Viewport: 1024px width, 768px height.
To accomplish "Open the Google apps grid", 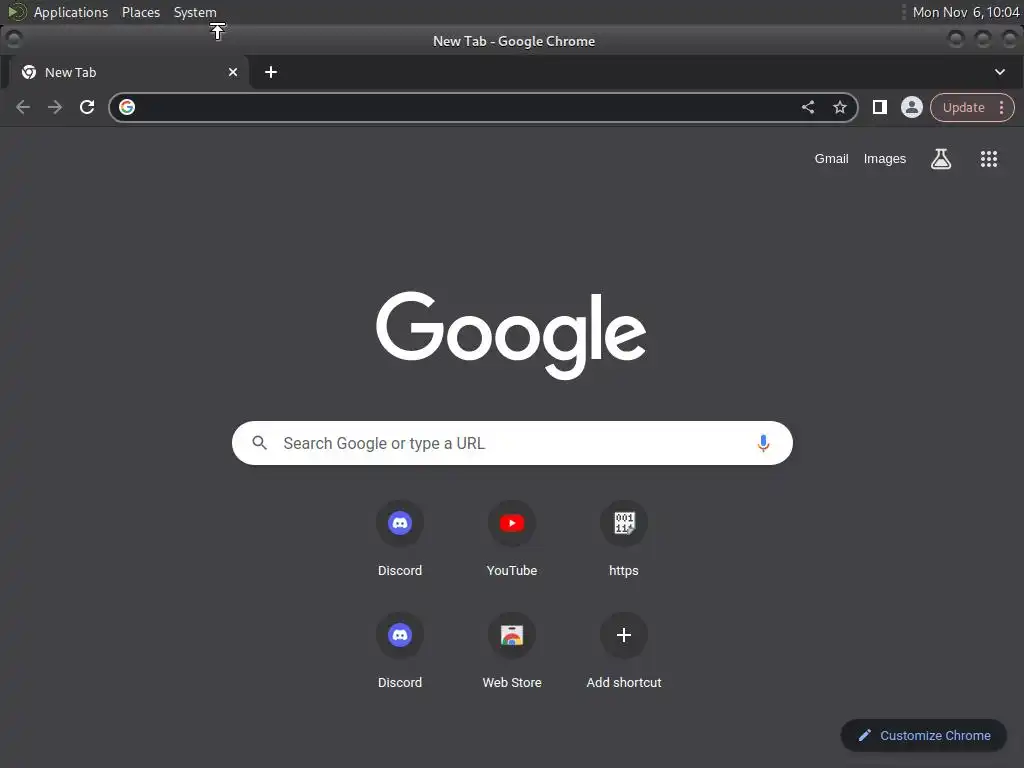I will [x=989, y=159].
